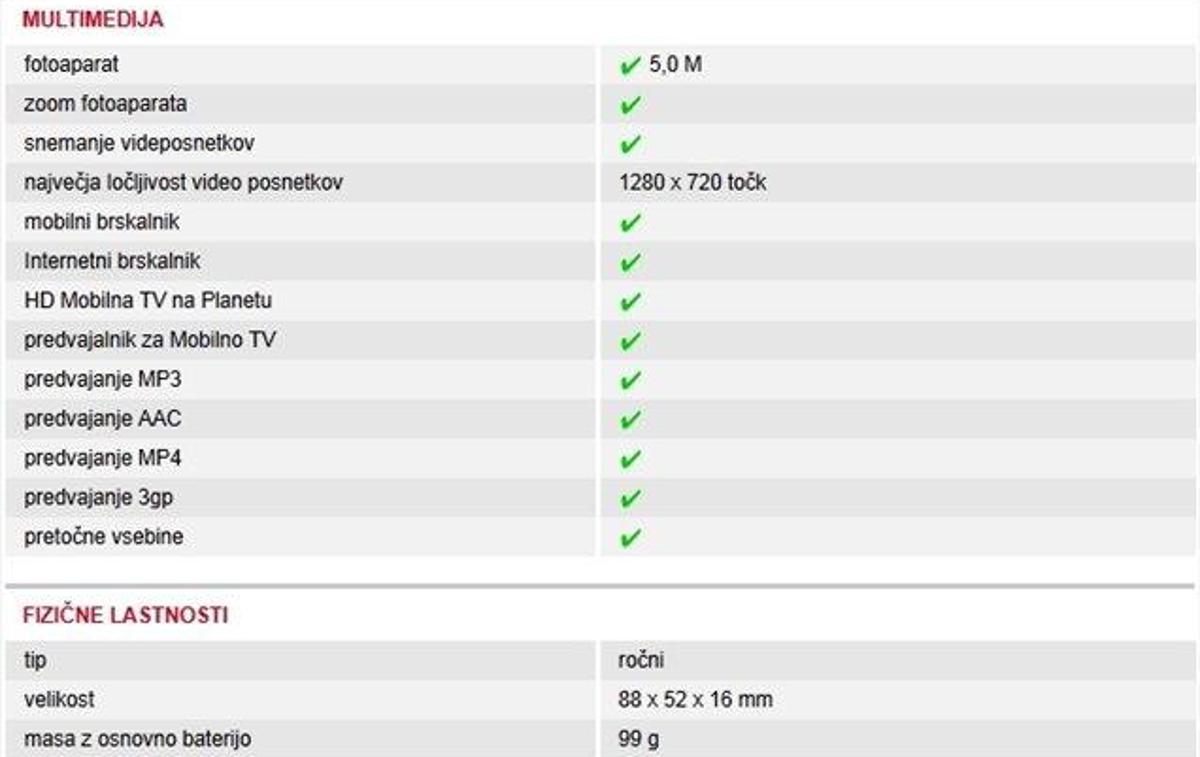Click the checkmark for HD Mobilna TV
The width and height of the screenshot is (1200, 757).
click(629, 302)
